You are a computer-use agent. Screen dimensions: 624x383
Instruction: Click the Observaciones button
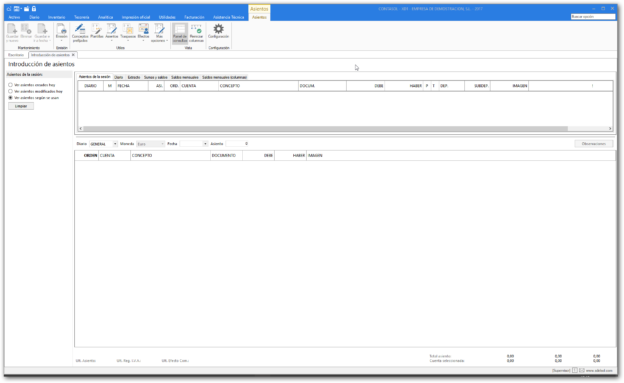click(594, 144)
